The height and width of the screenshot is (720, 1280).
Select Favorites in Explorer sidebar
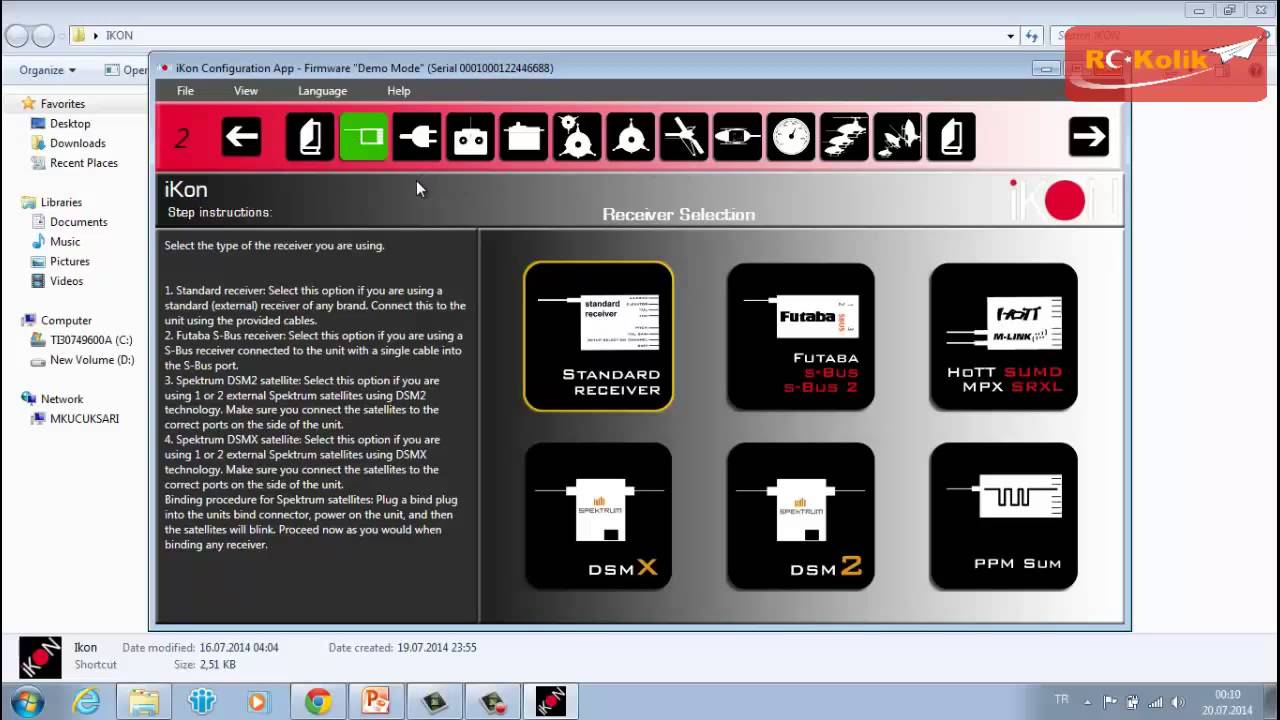point(62,104)
